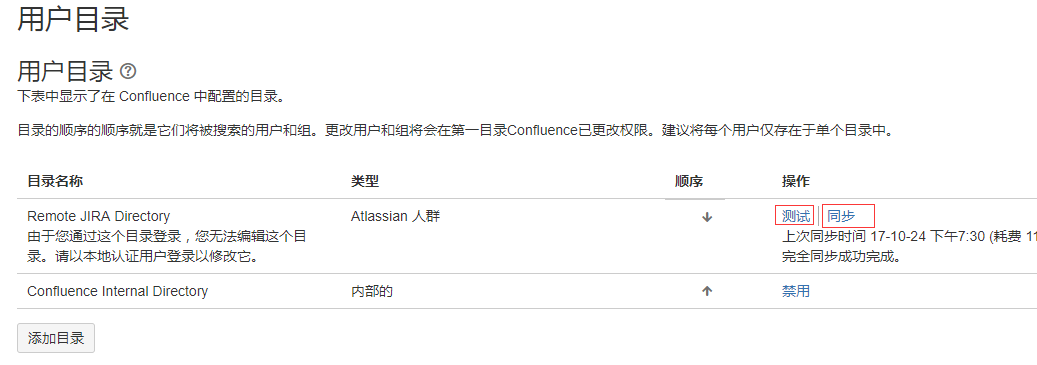Click the Remote JIRA Directory name
Viewport: 1037px width, 365px height.
click(x=99, y=216)
